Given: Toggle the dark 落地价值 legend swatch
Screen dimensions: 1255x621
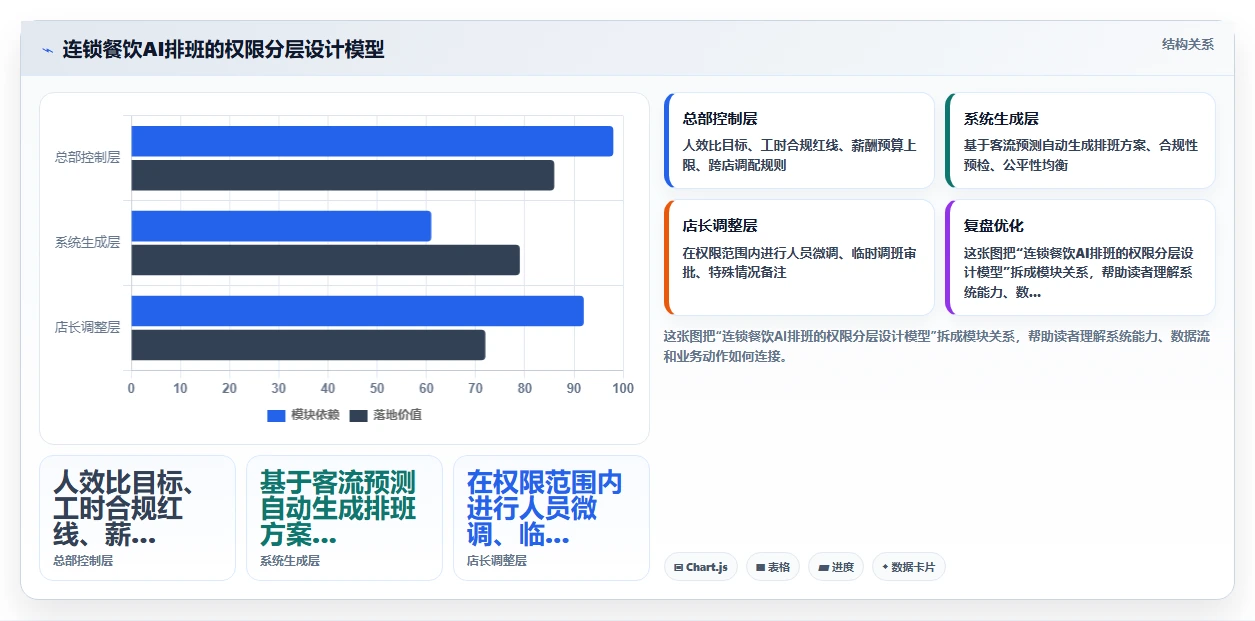Looking at the screenshot, I should [359, 415].
